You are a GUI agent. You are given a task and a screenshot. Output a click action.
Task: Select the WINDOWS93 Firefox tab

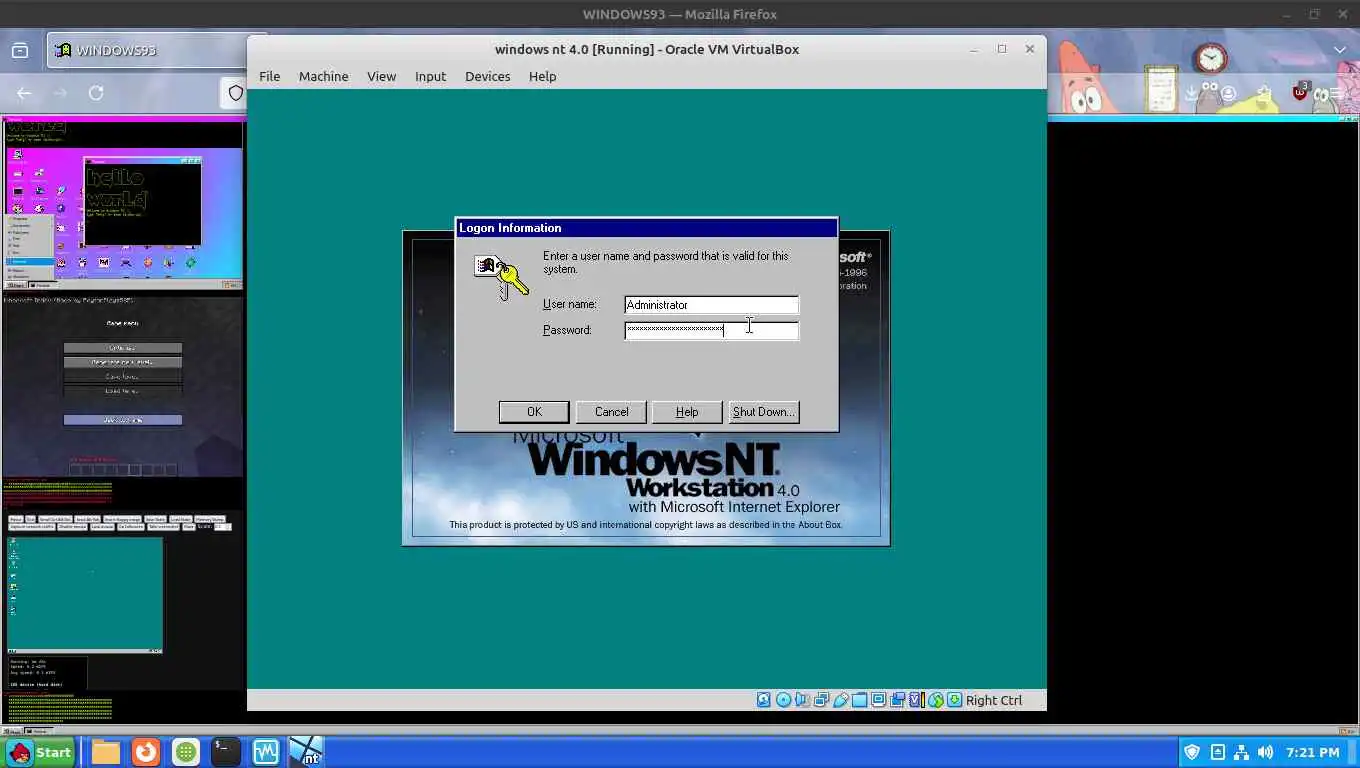point(146,50)
